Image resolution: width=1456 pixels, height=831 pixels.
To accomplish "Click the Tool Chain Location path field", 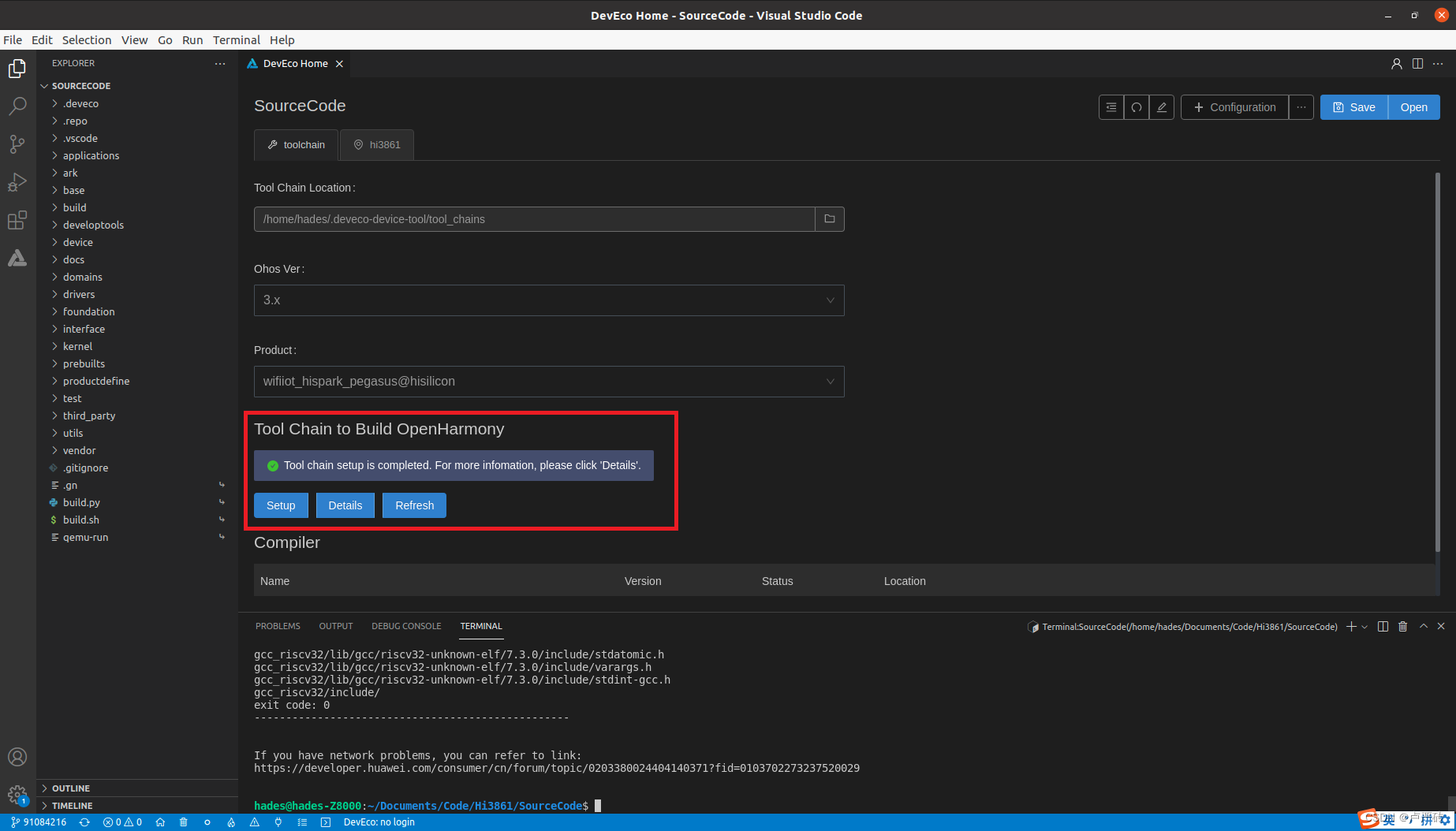I will [534, 219].
